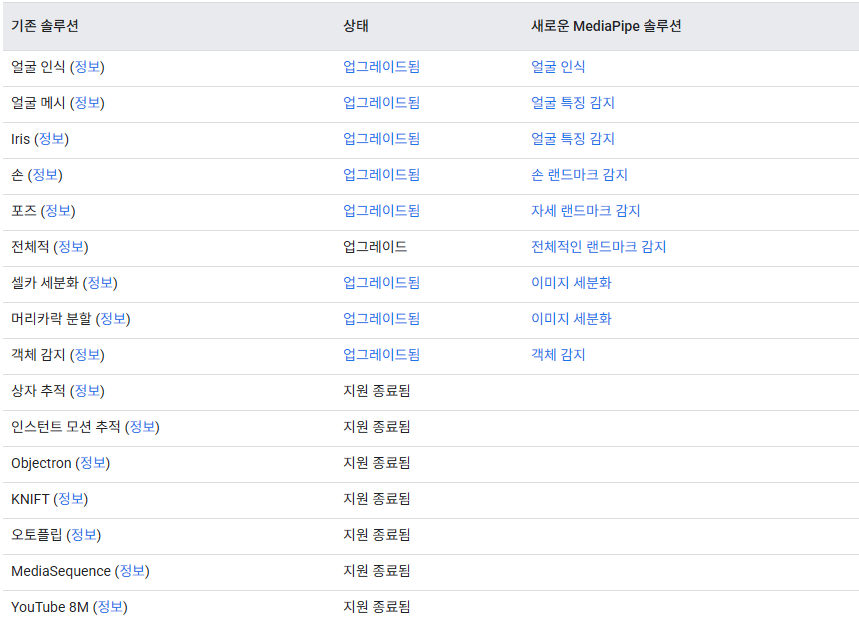Open the 정보 link for Objectron
The image size is (859, 624).
click(x=93, y=463)
